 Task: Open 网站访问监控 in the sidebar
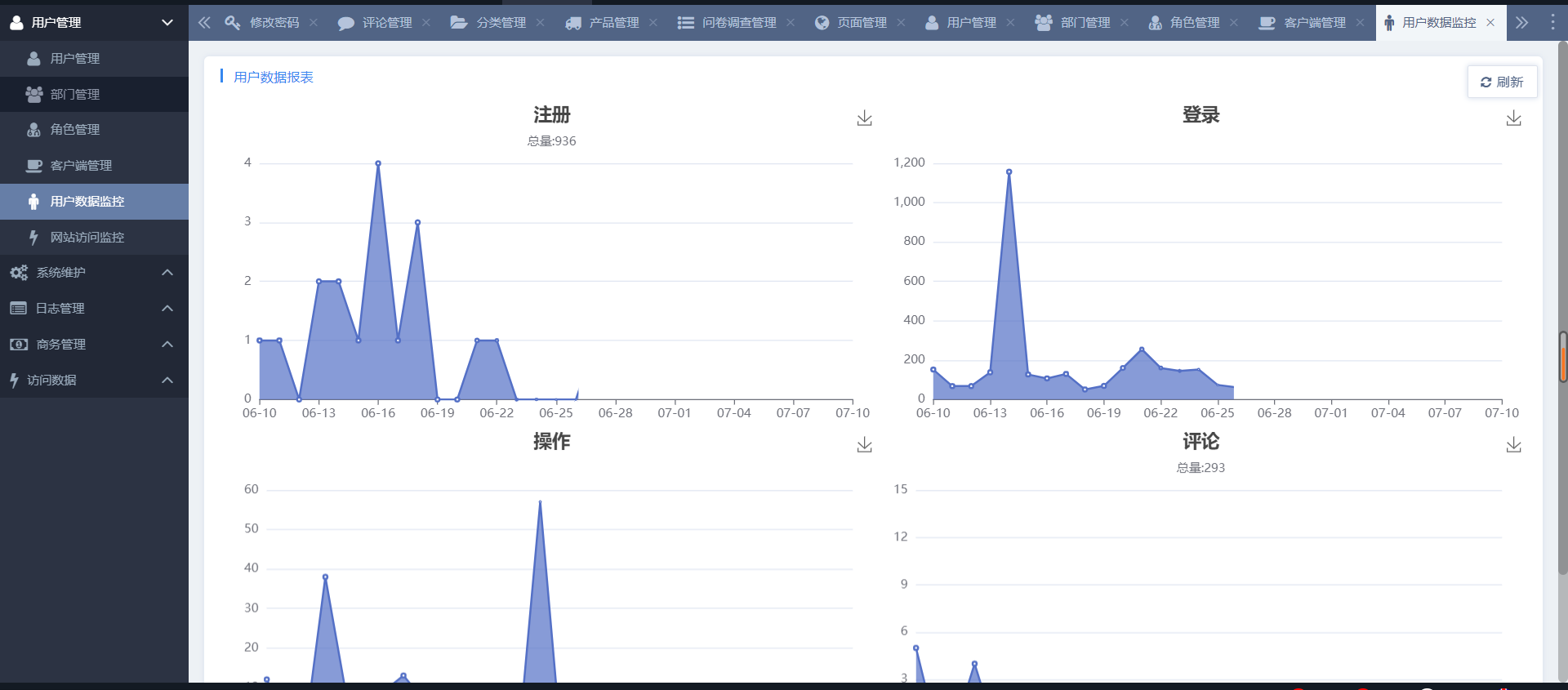(x=94, y=238)
